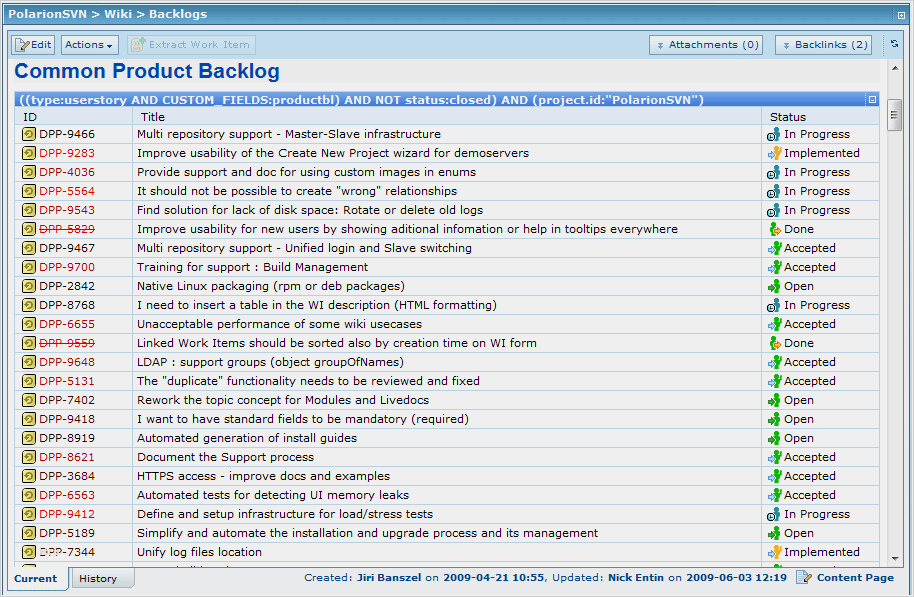The height and width of the screenshot is (597, 914).
Task: Open the Content Page link
Action: 854,578
